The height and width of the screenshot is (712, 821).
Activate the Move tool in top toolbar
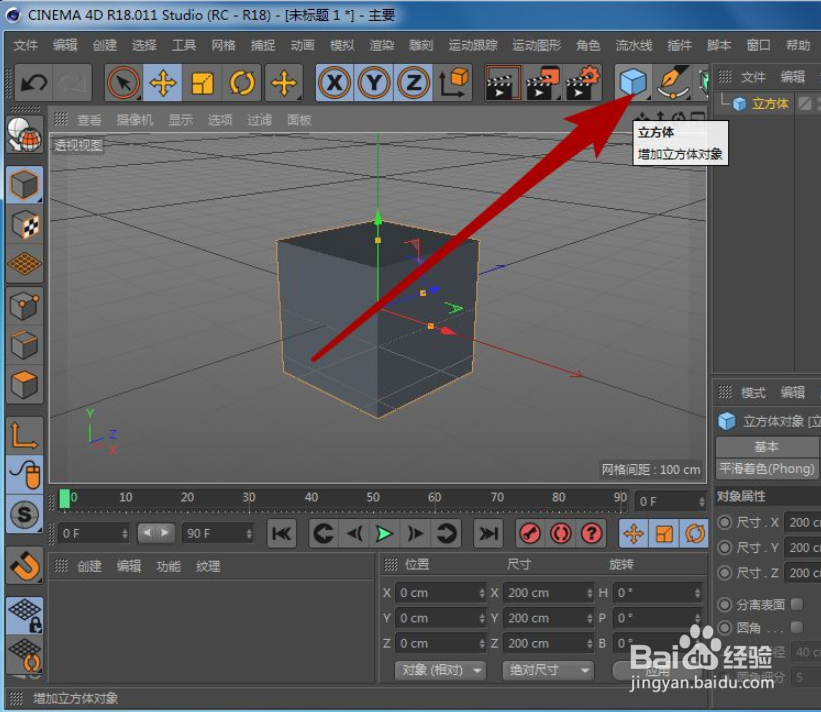[x=163, y=82]
